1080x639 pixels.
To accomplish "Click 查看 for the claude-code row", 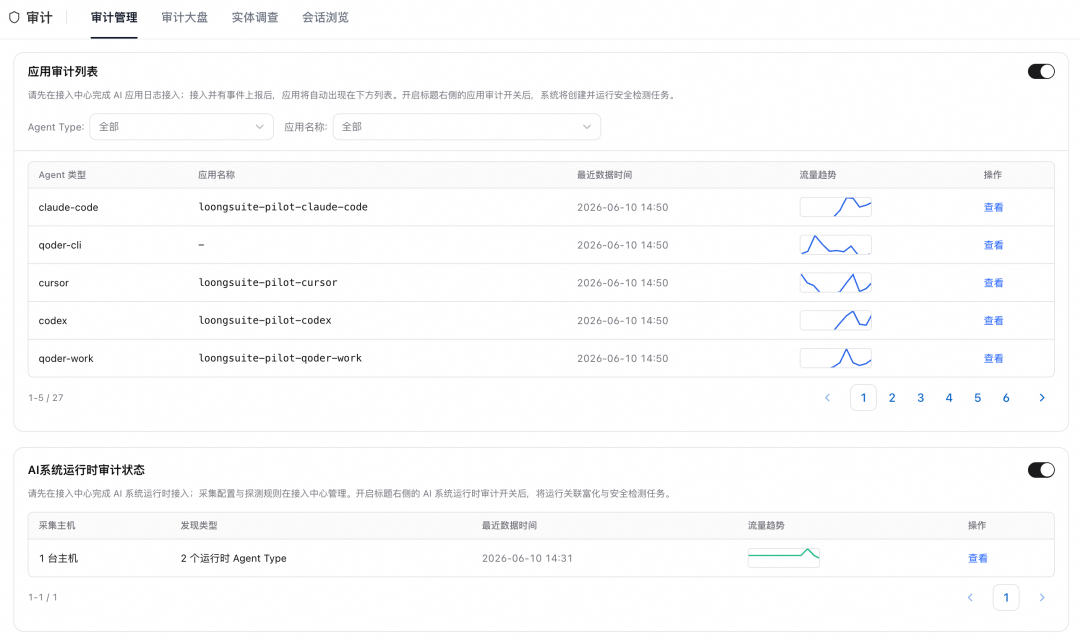I will pos(993,207).
